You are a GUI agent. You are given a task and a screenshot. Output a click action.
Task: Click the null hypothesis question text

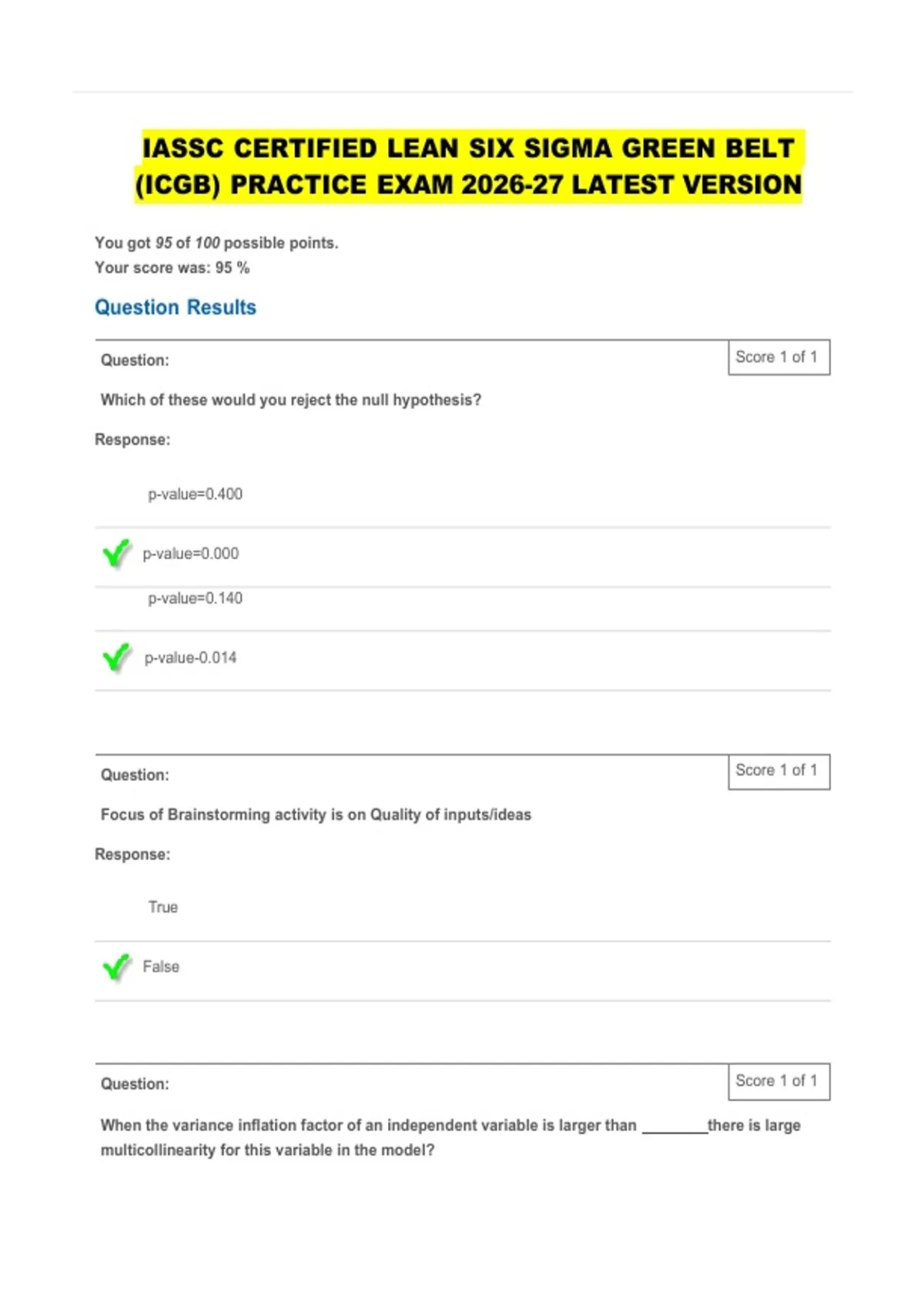coord(291,400)
